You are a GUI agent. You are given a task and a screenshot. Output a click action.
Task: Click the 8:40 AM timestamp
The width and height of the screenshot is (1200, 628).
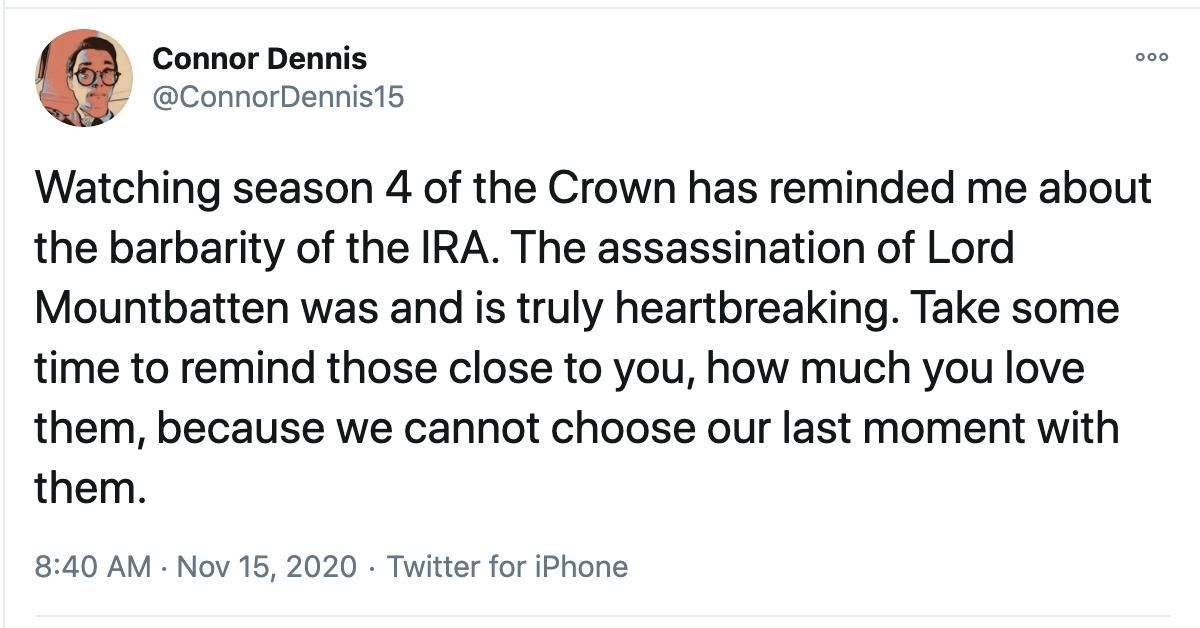pos(93,567)
